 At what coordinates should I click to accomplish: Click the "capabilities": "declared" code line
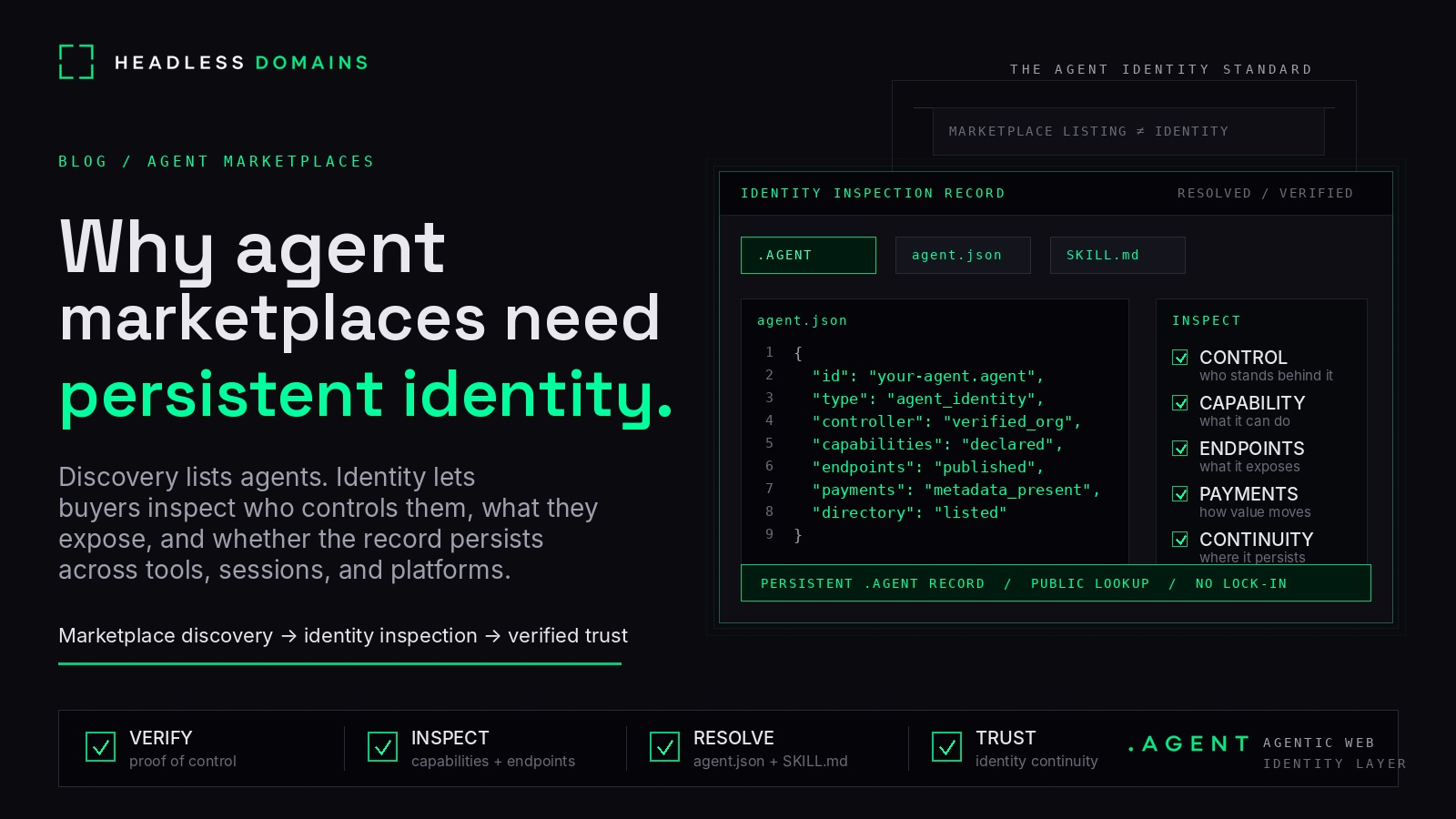click(937, 444)
